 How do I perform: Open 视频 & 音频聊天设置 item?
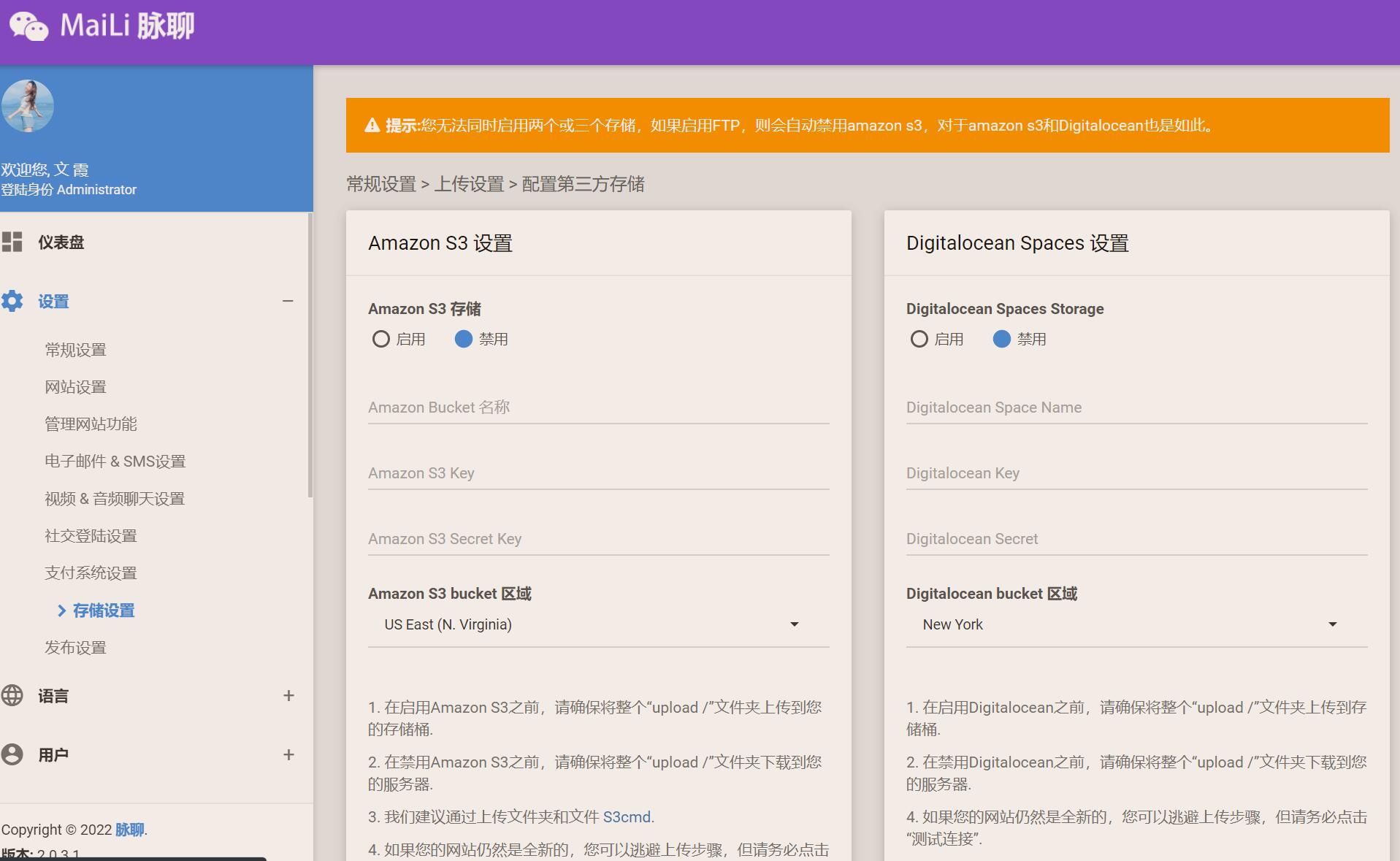pos(115,499)
